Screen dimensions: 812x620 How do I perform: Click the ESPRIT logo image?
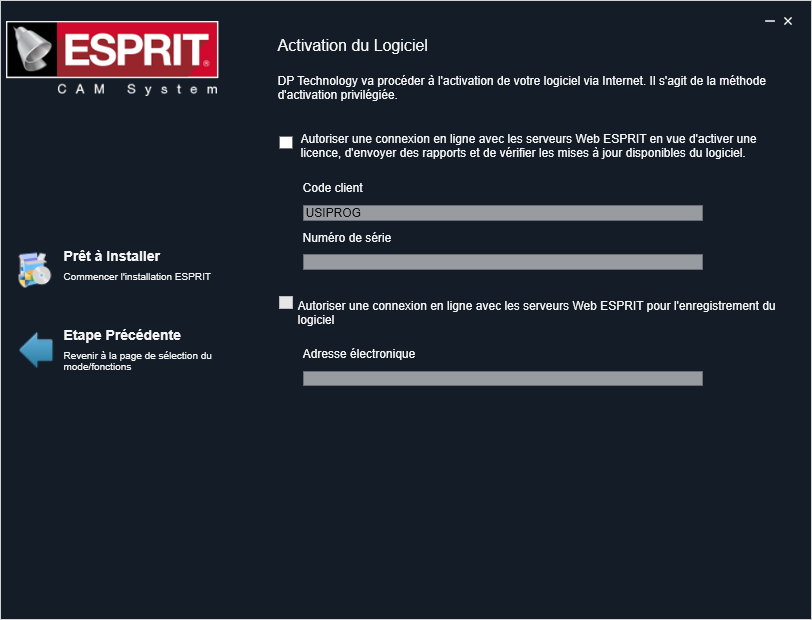112,50
